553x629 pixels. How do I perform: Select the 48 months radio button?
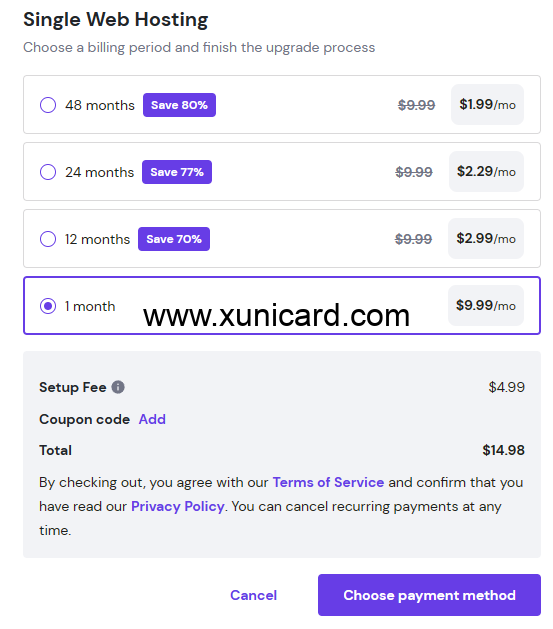coord(48,105)
